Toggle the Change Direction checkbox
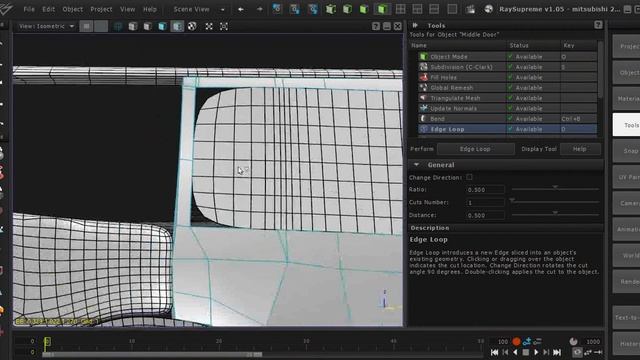 coord(469,177)
